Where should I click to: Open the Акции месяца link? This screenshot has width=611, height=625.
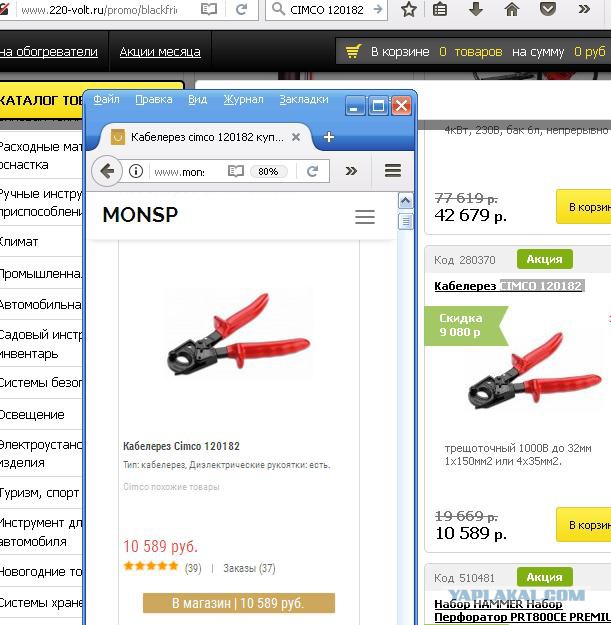coord(160,52)
